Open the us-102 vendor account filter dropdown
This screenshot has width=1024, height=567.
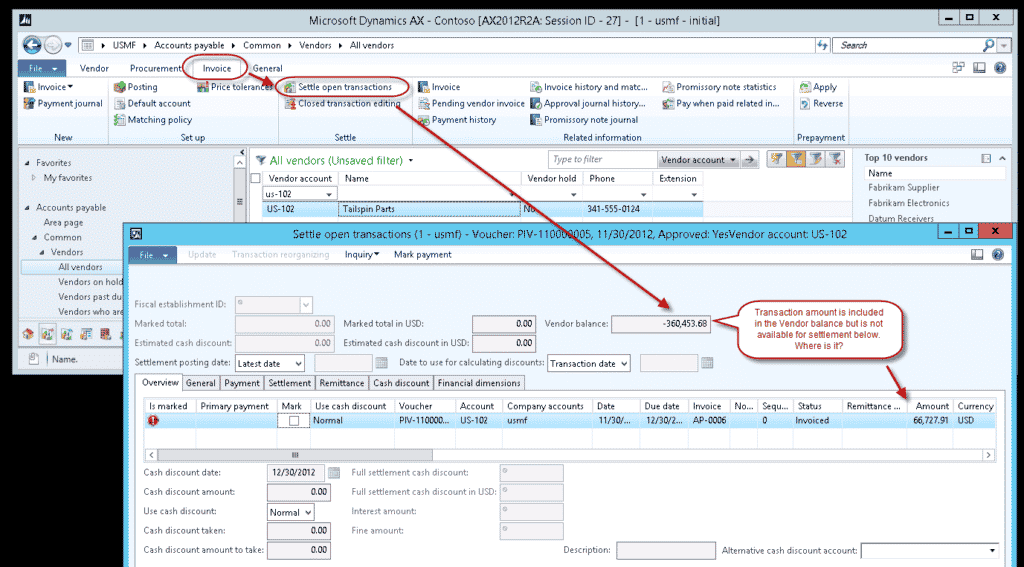point(328,194)
